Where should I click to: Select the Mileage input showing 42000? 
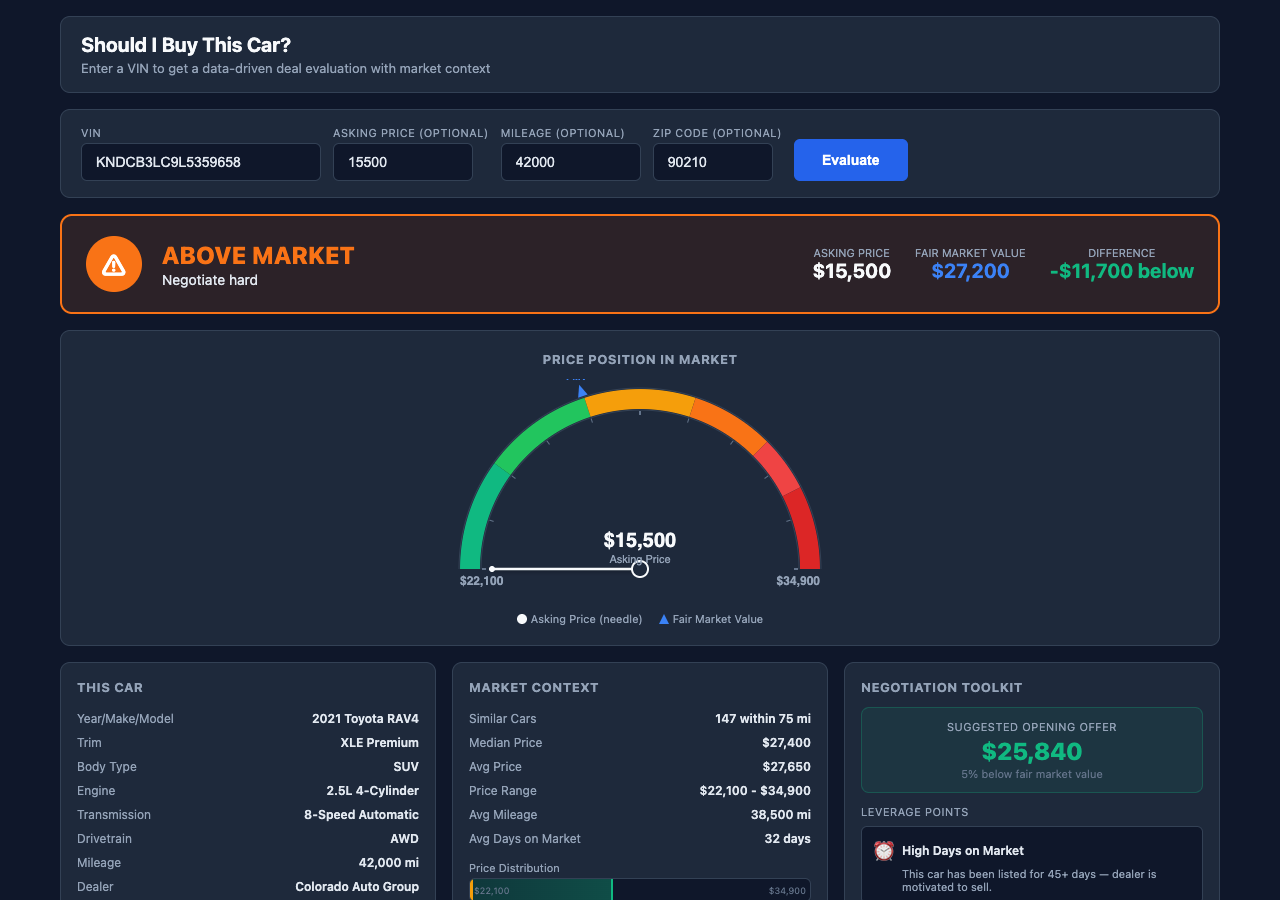(x=570, y=161)
